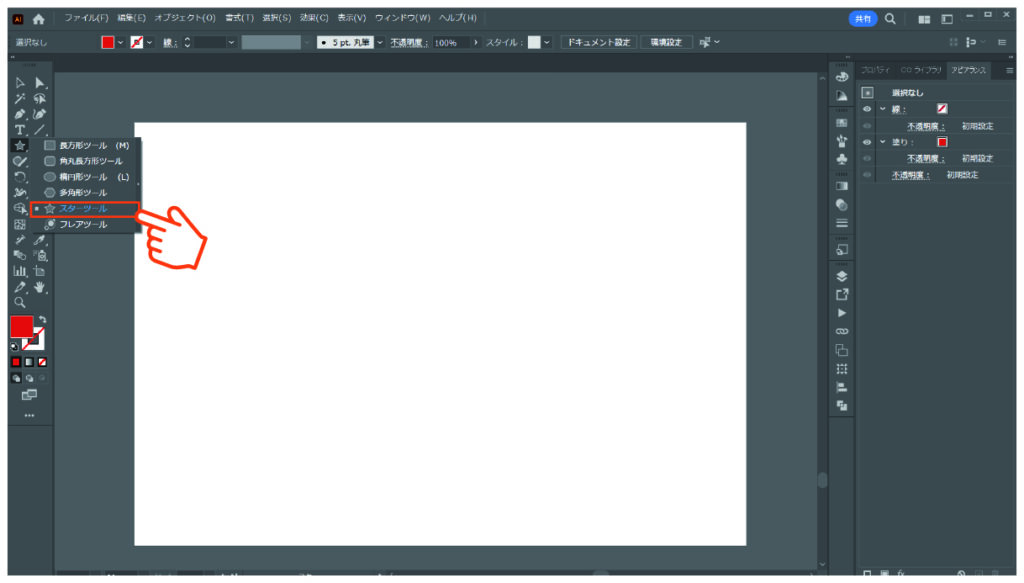Screen dimensions: 1024x583
Task: Enable Draw Behind mode
Action: coord(29,378)
